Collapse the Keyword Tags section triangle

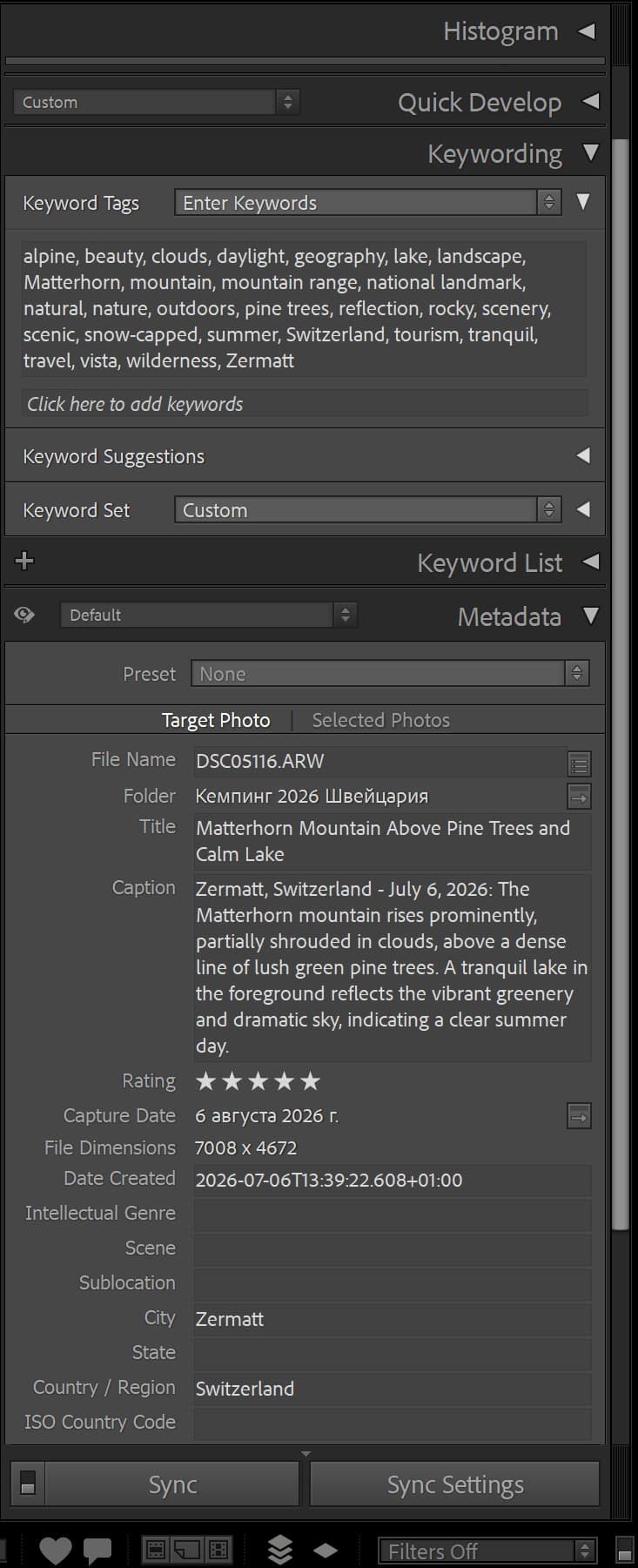583,202
